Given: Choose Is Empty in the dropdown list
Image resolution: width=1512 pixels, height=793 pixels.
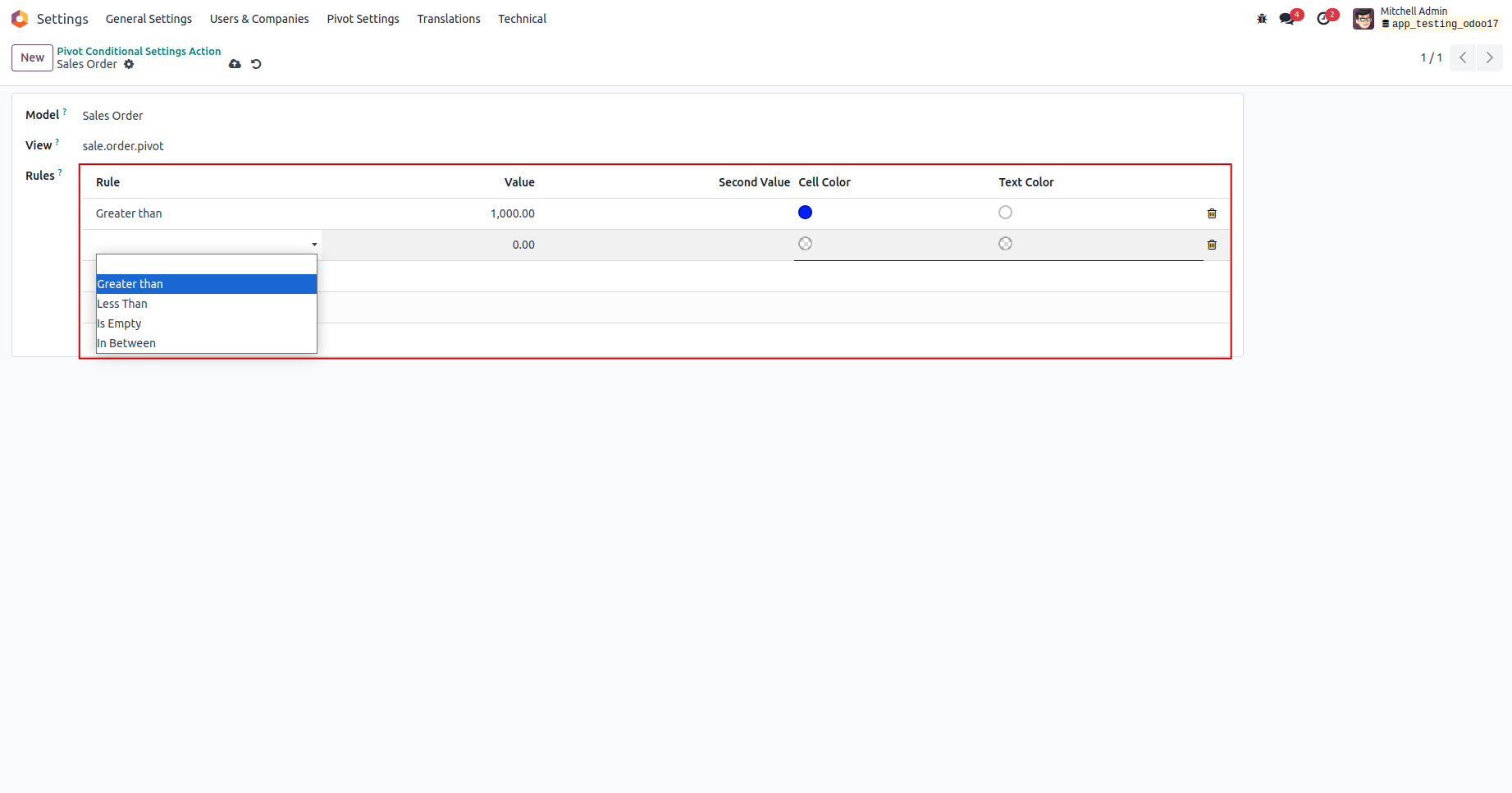Looking at the screenshot, I should coord(206,323).
